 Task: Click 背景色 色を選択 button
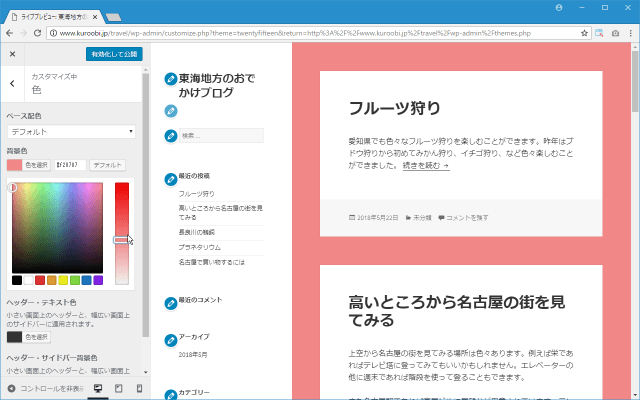[x=29, y=165]
